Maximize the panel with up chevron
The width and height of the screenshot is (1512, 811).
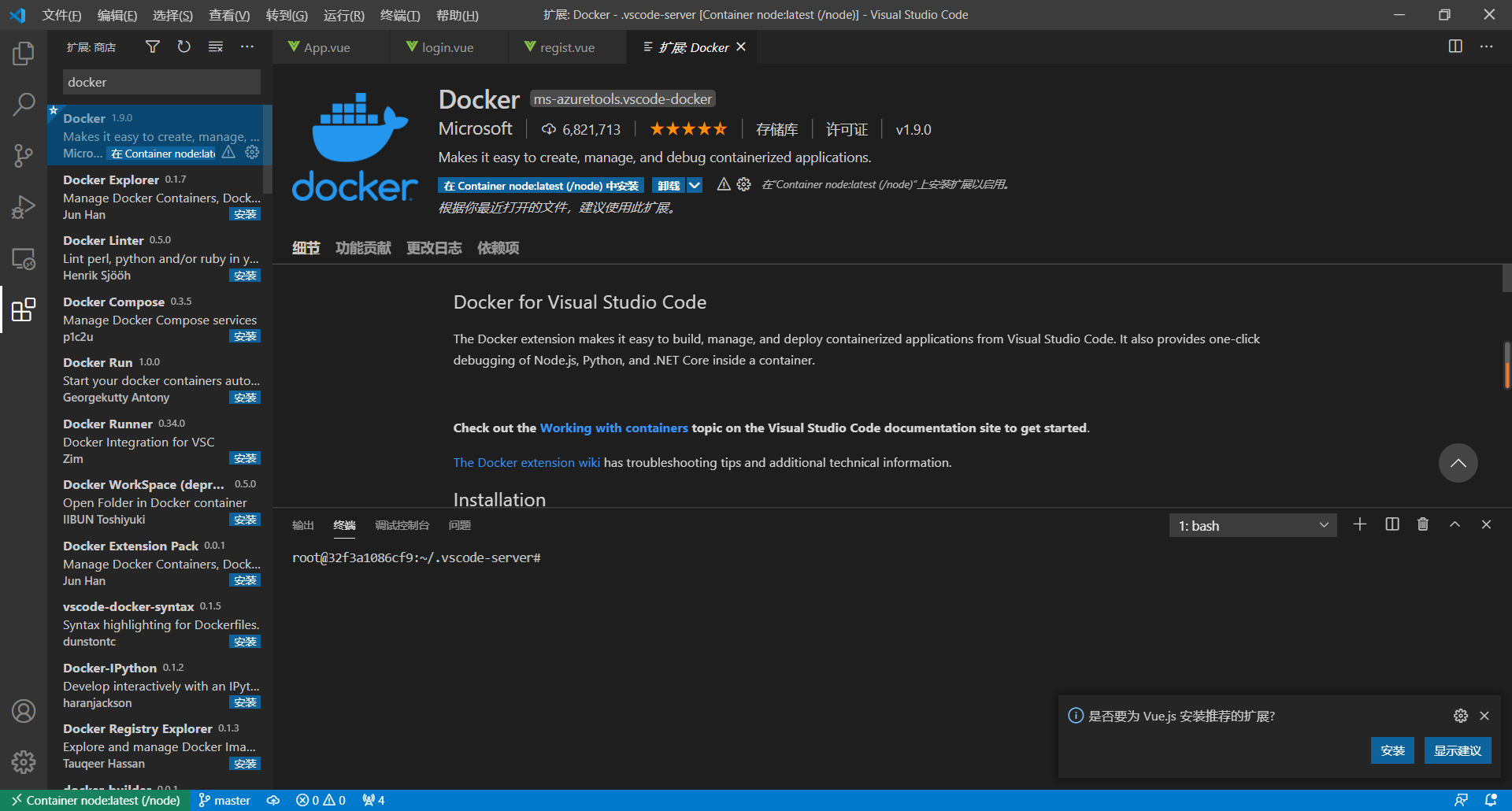point(1455,524)
